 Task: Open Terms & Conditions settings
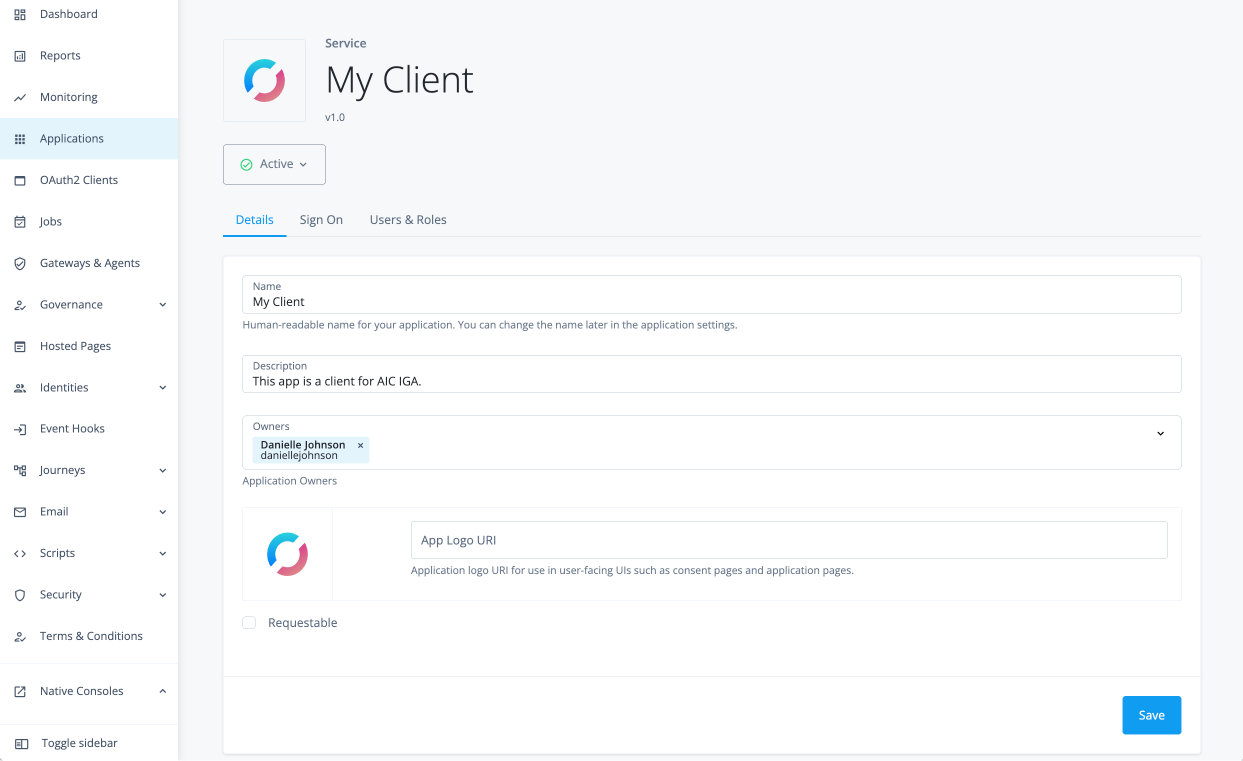click(90, 635)
